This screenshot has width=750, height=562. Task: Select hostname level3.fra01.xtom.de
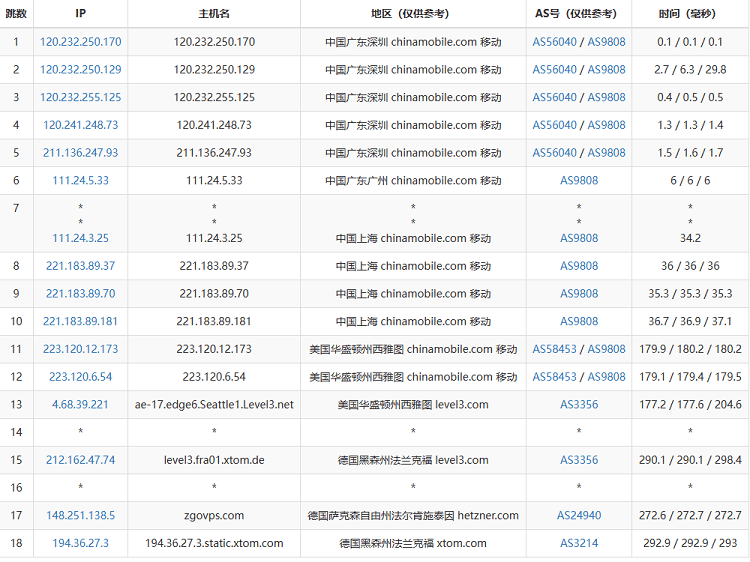click(214, 460)
